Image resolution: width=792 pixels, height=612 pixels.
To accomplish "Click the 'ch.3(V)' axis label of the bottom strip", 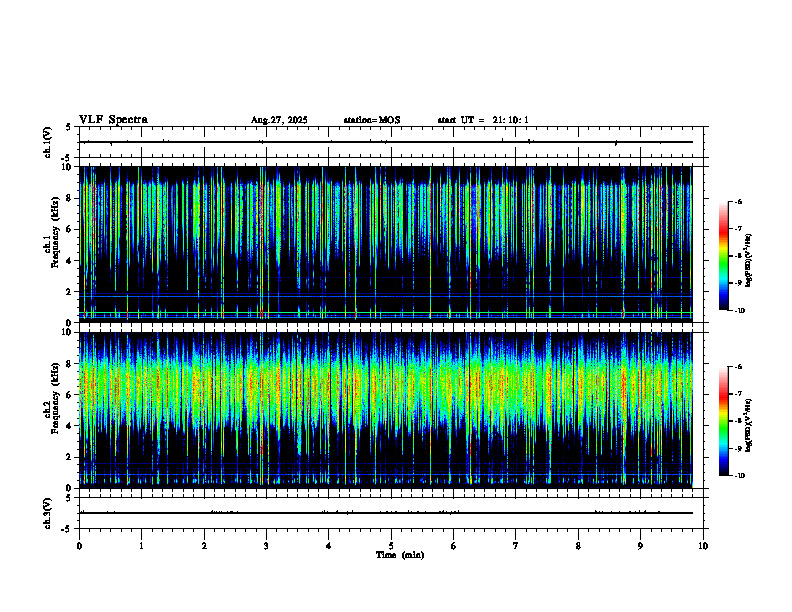I will point(47,513).
